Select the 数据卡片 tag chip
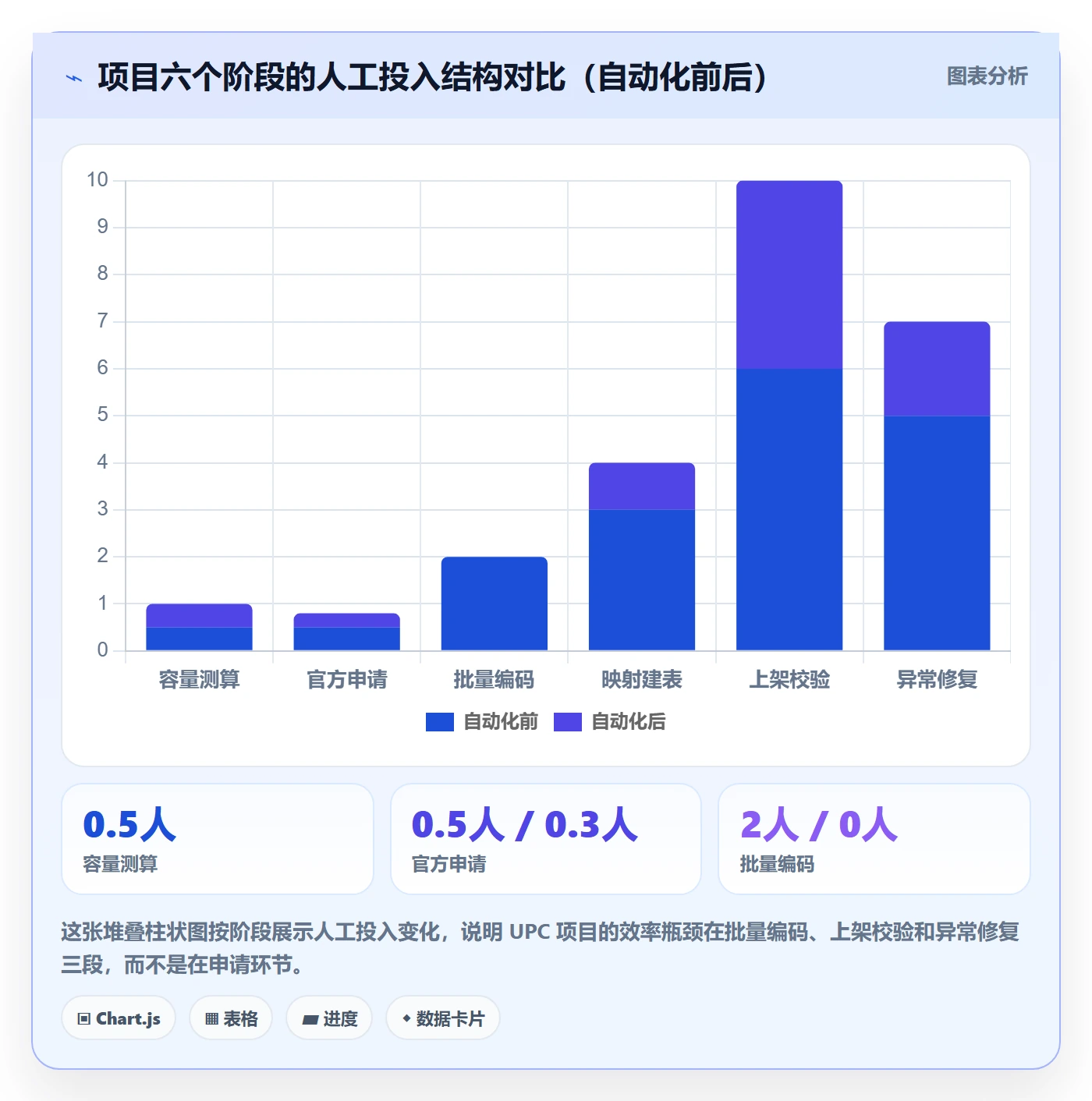1092x1101 pixels. [443, 1018]
